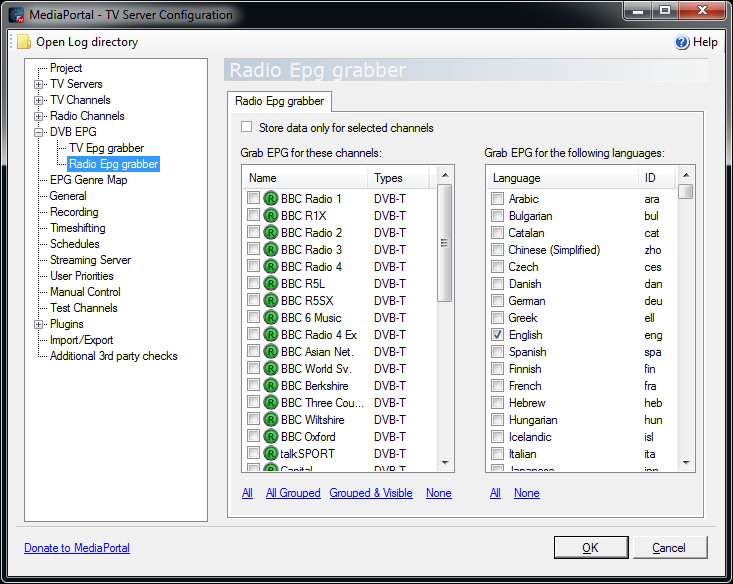This screenshot has height=584, width=733.
Task: Click the channel list scroll down arrow
Action: point(445,463)
